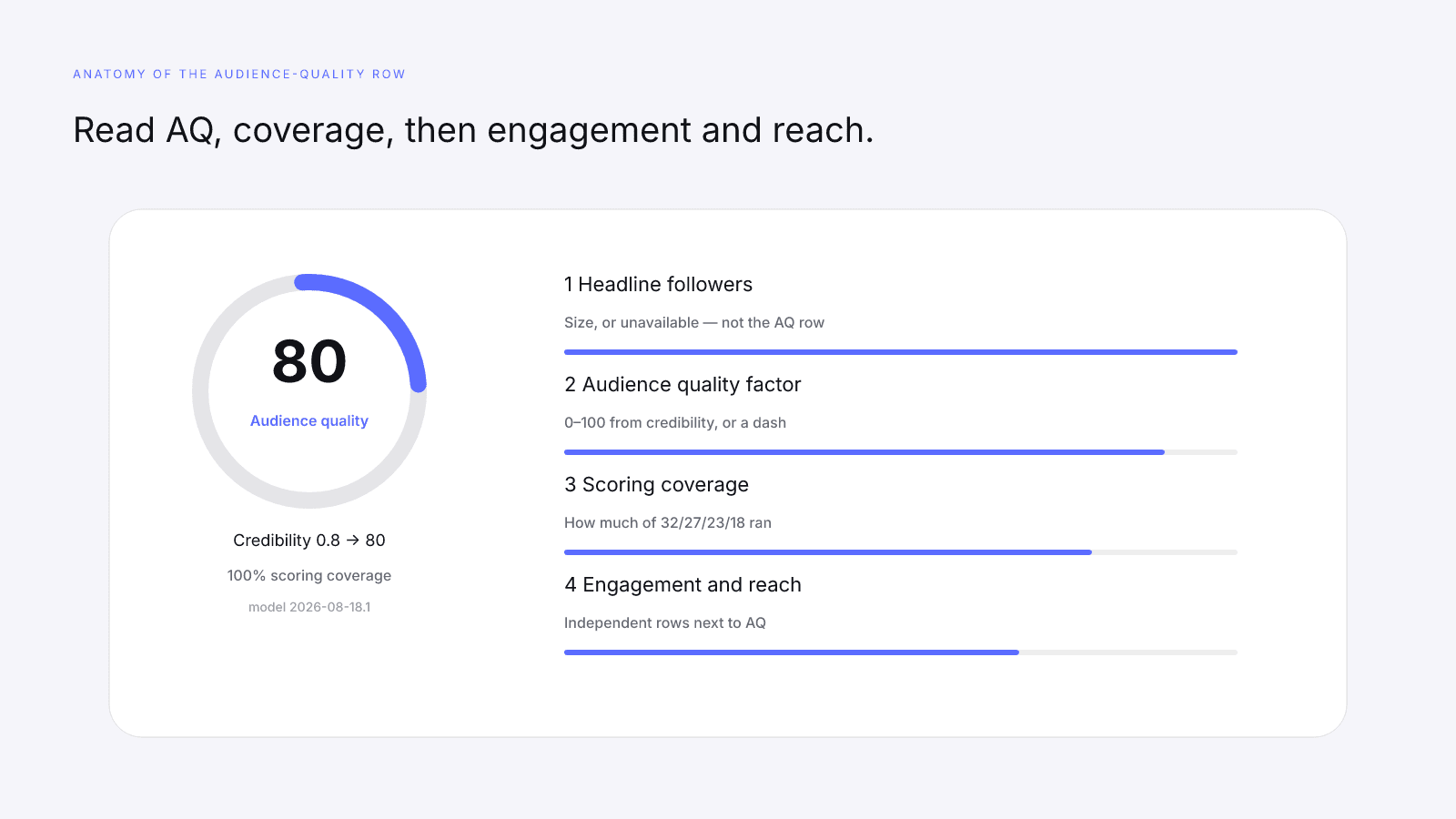Click the progress bar under Engagement and reach
The image size is (1456, 819).
tap(901, 652)
